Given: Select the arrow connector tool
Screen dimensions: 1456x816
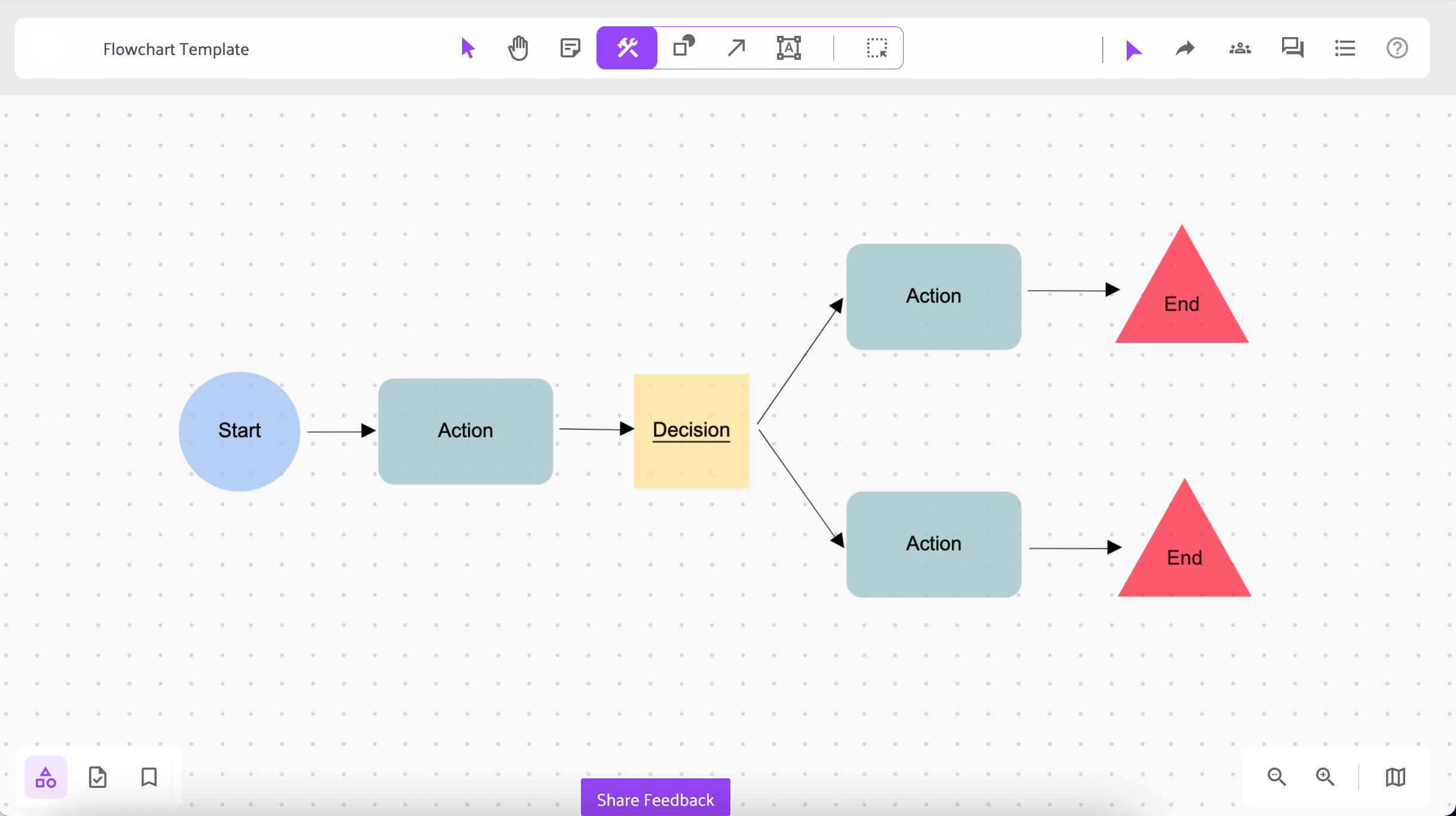Looking at the screenshot, I should tap(736, 48).
